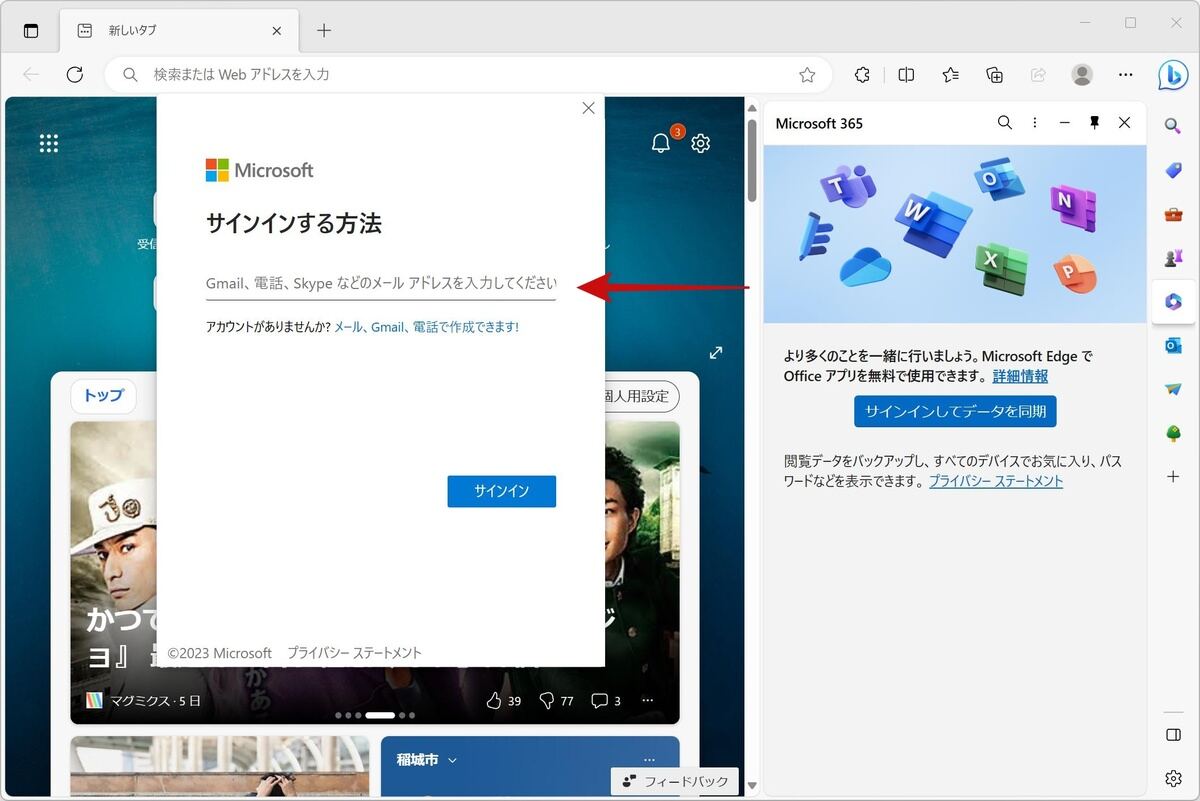
Task: Open comments on the news story
Action: (606, 701)
